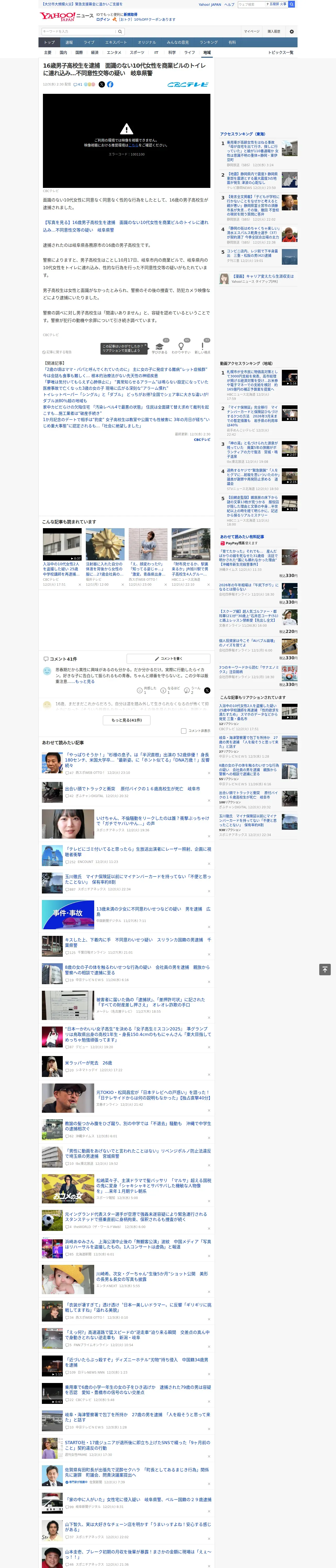Screen dimensions: 336x1568
Task: Click the ウェブ検索 input at top
Action: pos(251,4)
